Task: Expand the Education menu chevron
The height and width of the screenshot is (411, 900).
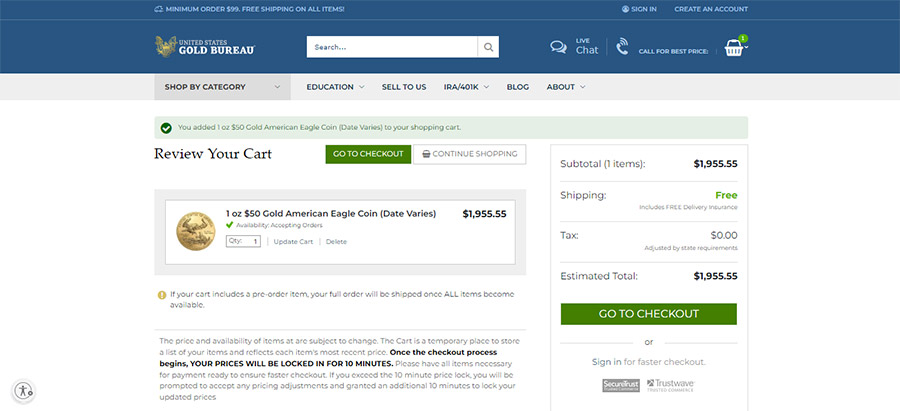Action: pos(362,87)
